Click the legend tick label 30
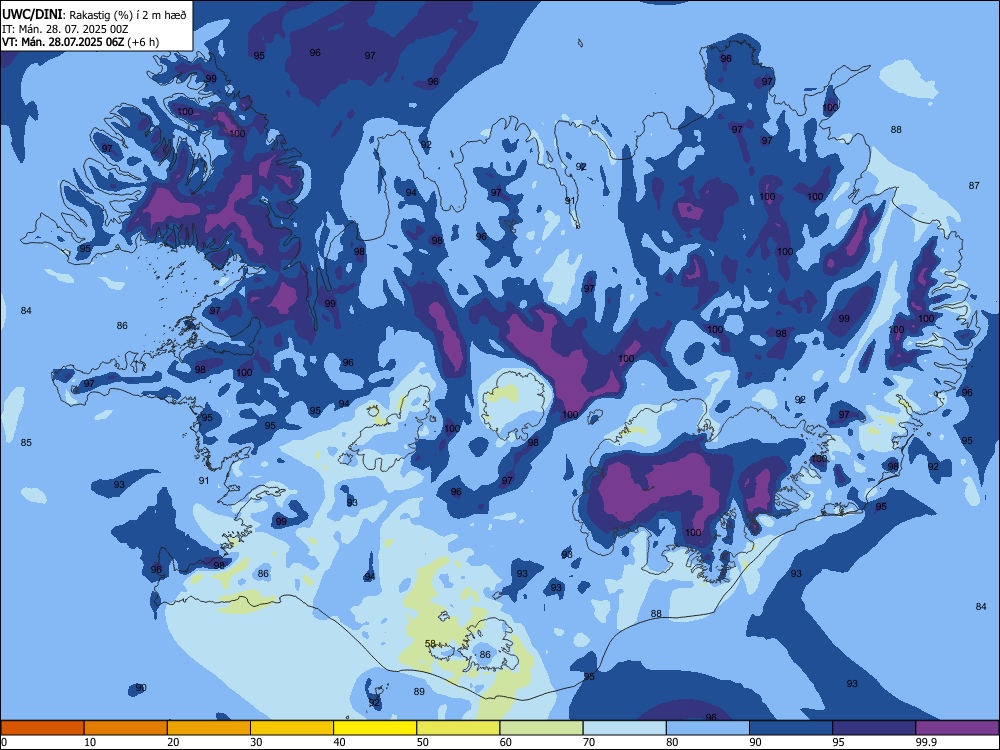This screenshot has height=750, width=1000. (x=256, y=742)
